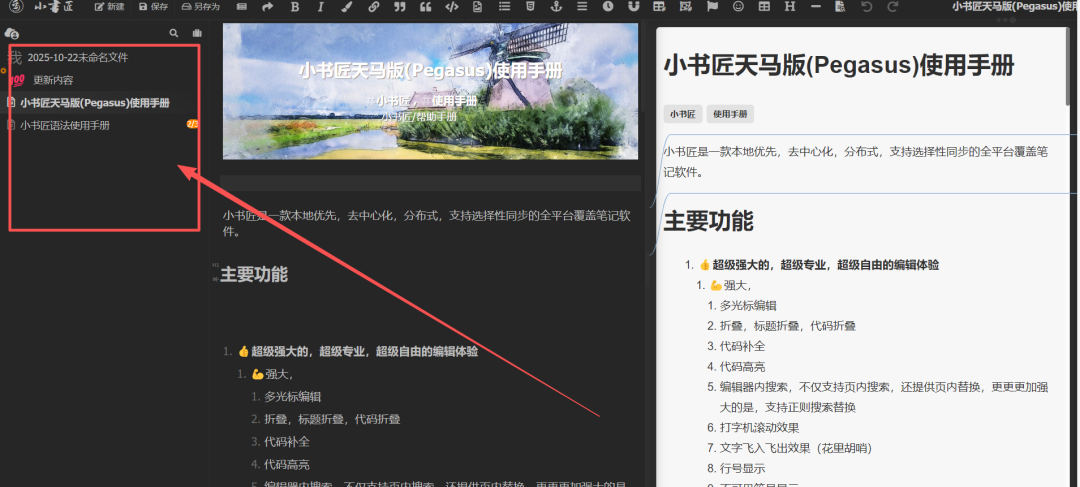Click the editor line 折叠，标题折叠，代码折叠
1080x487 pixels.
332,419
